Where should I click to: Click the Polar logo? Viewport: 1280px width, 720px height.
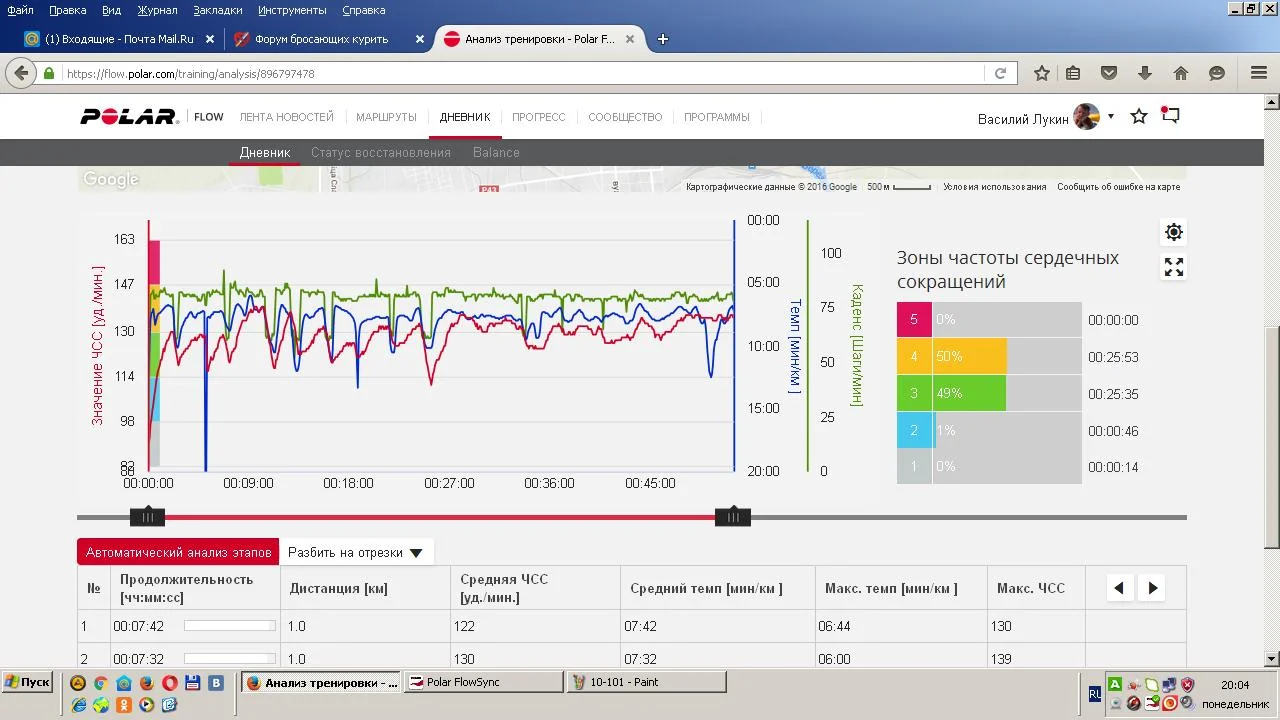[129, 117]
